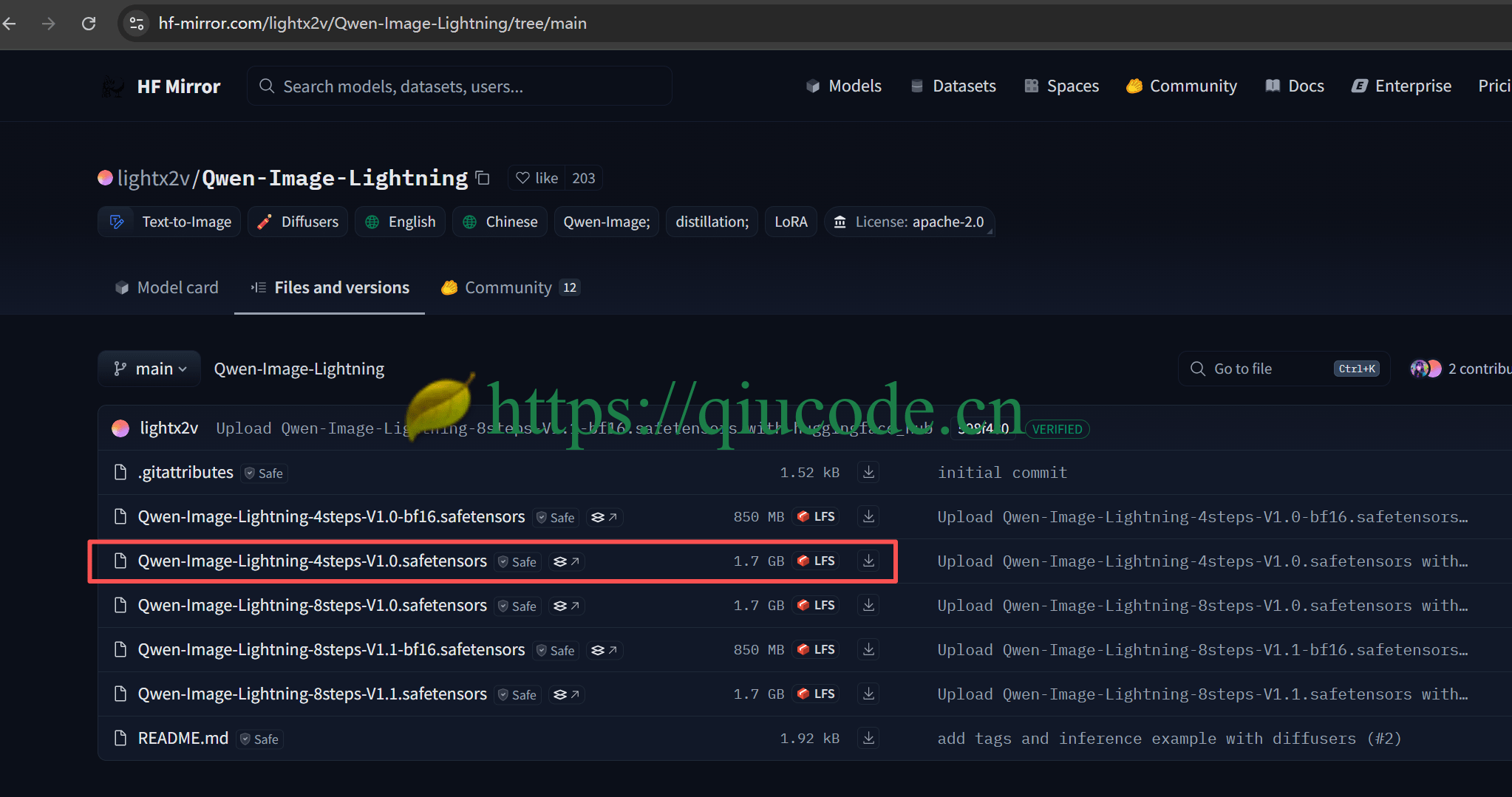This screenshot has width=1512, height=797.
Task: Open the License: apache-2.0 tag
Action: [910, 222]
